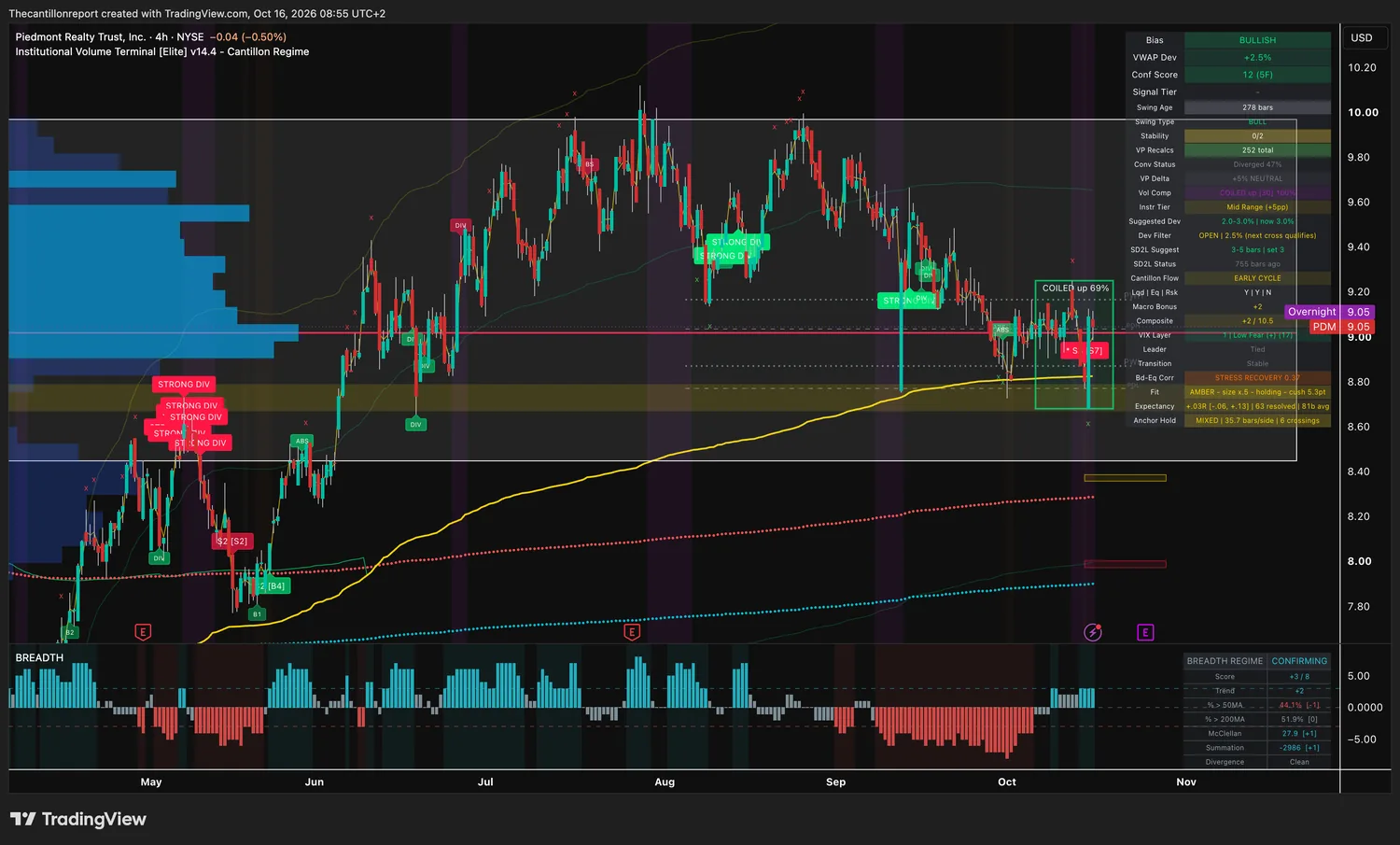Click the Mid Range (+5pp) Instr Tier value

click(x=1257, y=207)
